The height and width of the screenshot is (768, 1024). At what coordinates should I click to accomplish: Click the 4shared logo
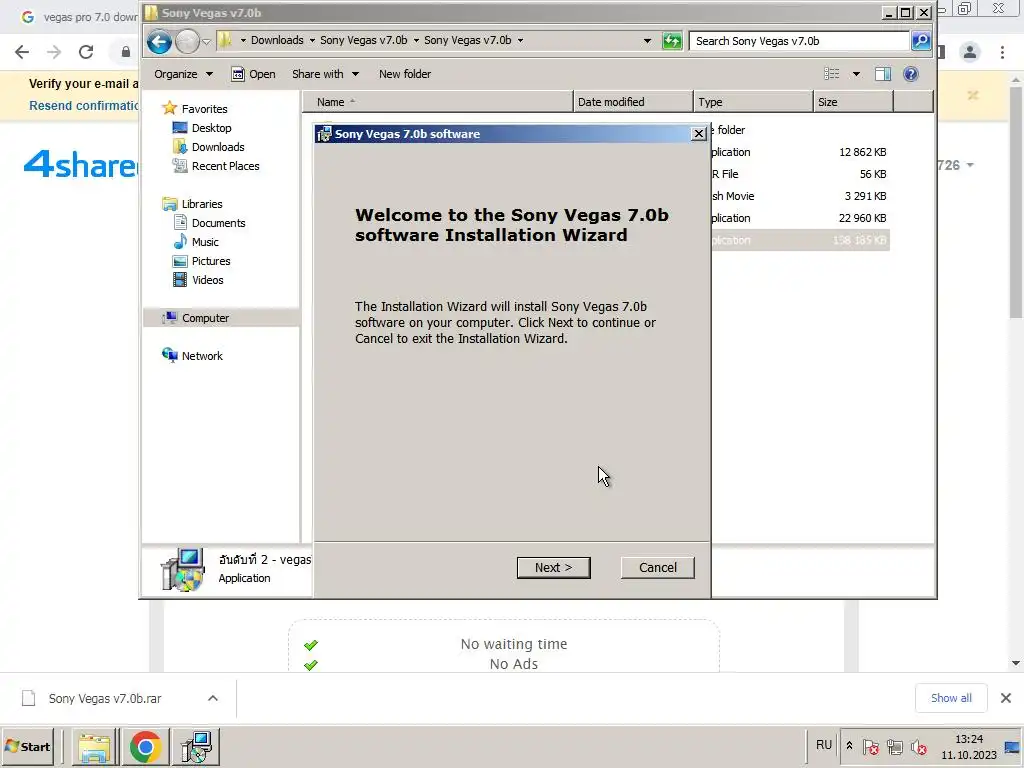[x=80, y=164]
